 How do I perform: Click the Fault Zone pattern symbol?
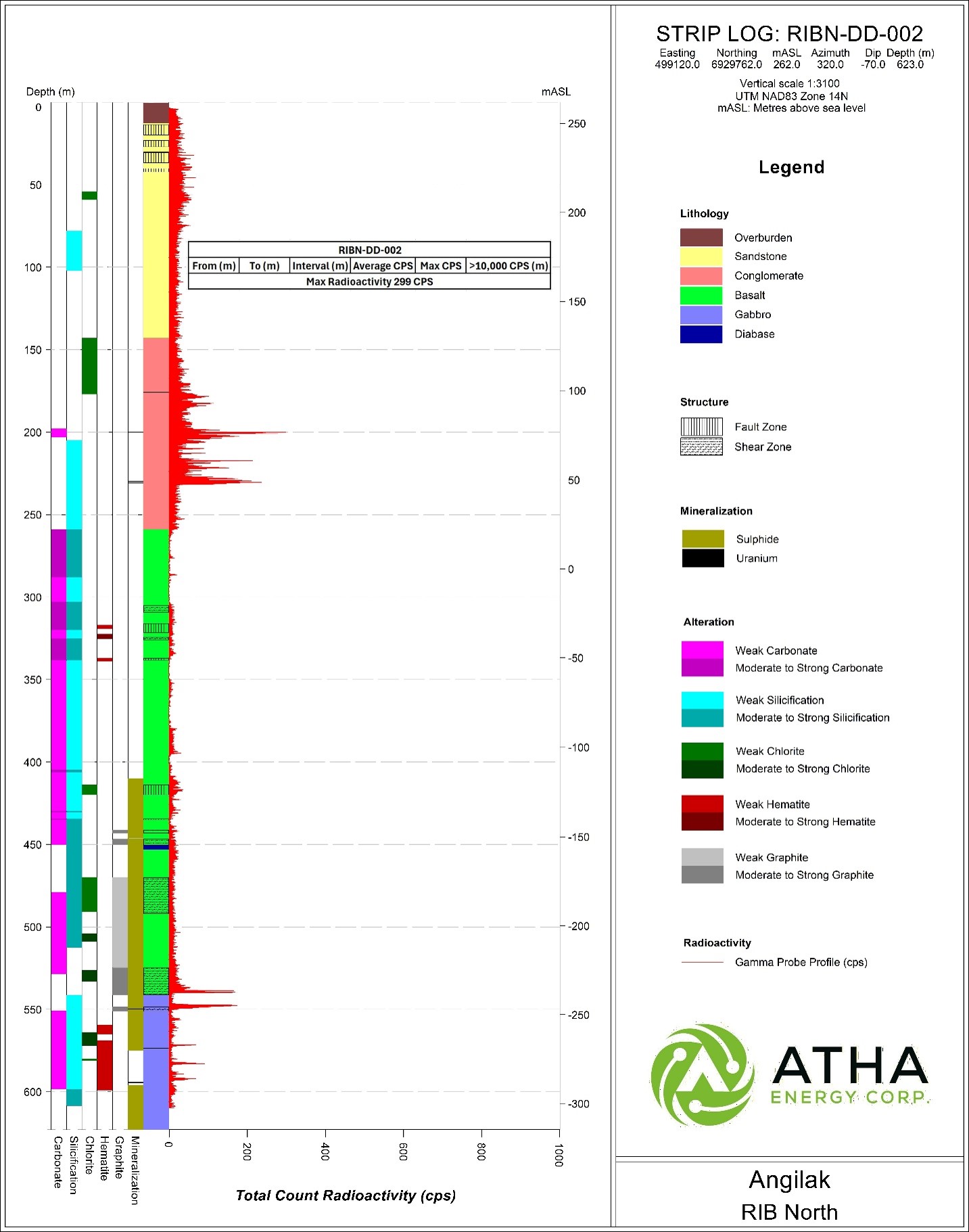tap(701, 427)
